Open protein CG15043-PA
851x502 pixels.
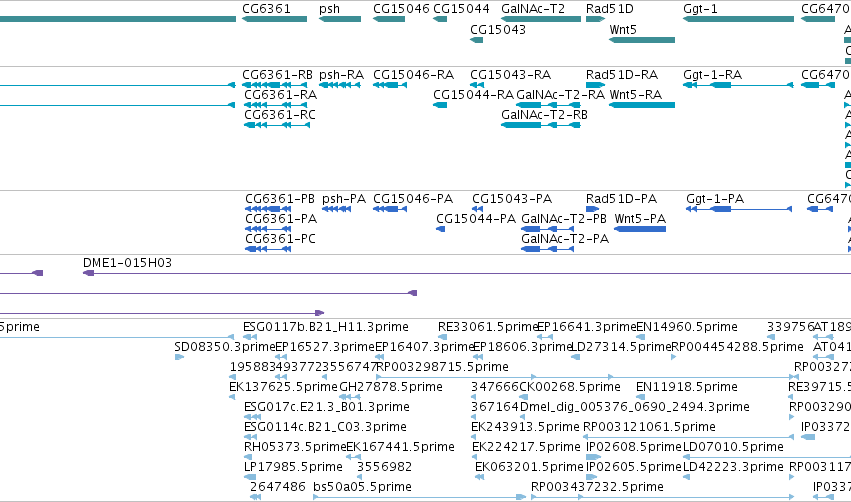[x=478, y=209]
